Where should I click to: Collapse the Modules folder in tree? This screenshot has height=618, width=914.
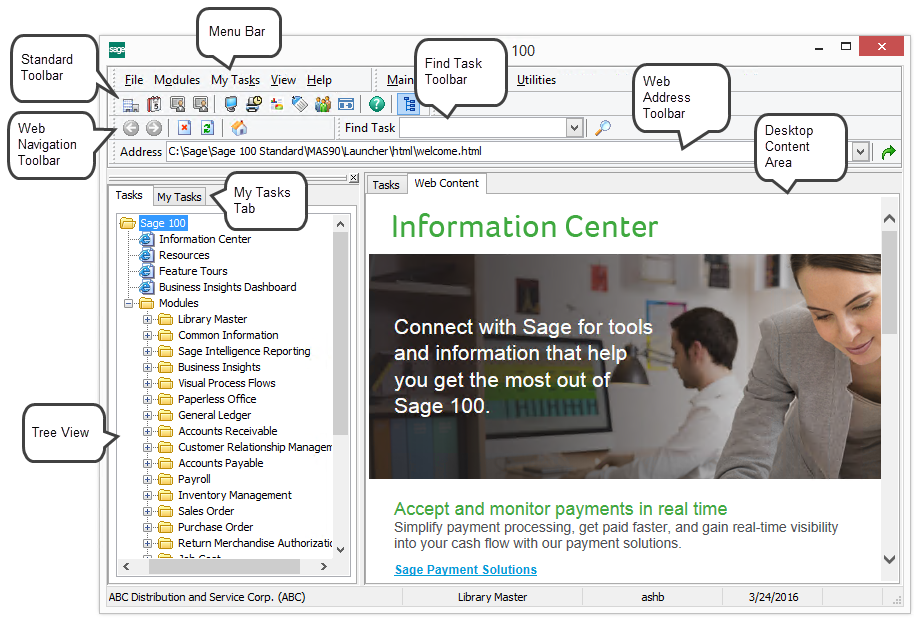tap(129, 303)
